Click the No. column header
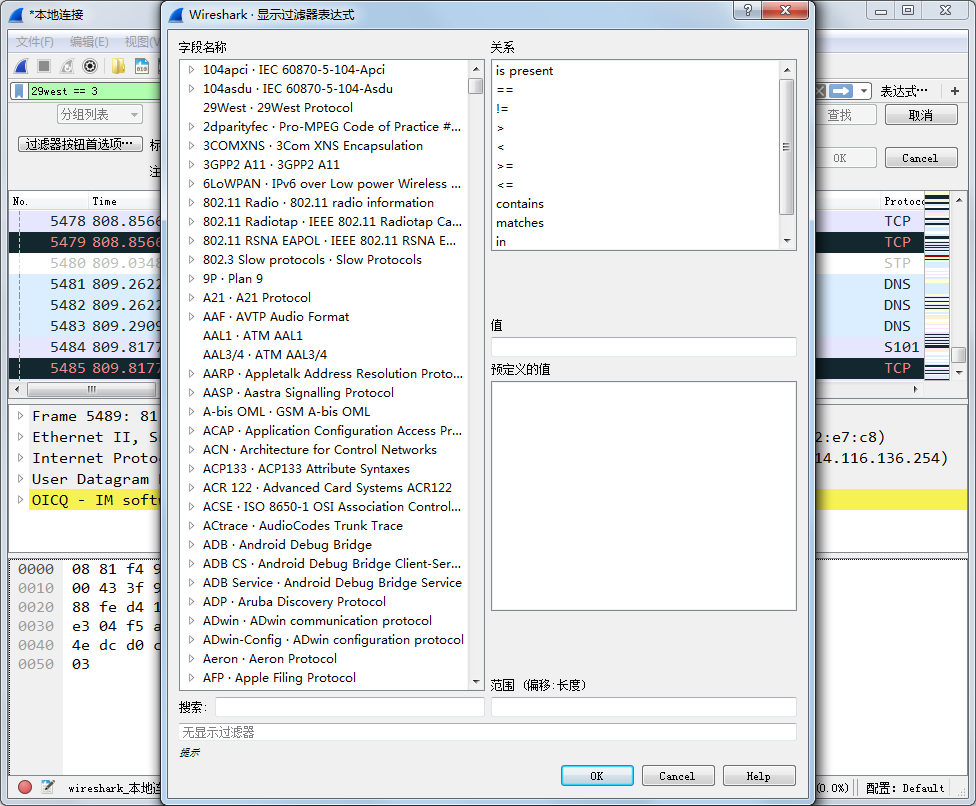The image size is (976, 806). [x=49, y=201]
